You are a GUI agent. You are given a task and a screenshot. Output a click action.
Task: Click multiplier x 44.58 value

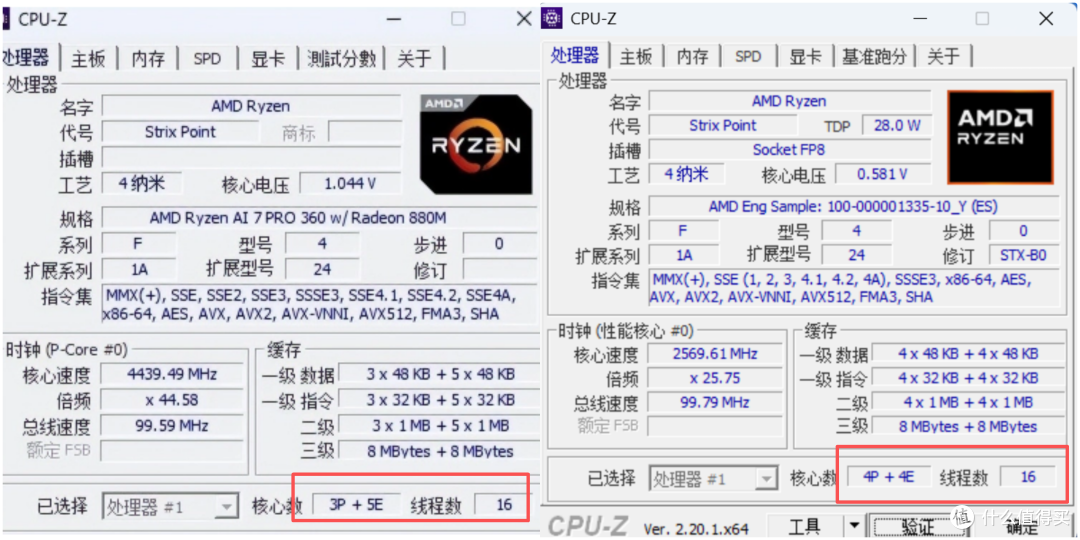[x=172, y=400]
